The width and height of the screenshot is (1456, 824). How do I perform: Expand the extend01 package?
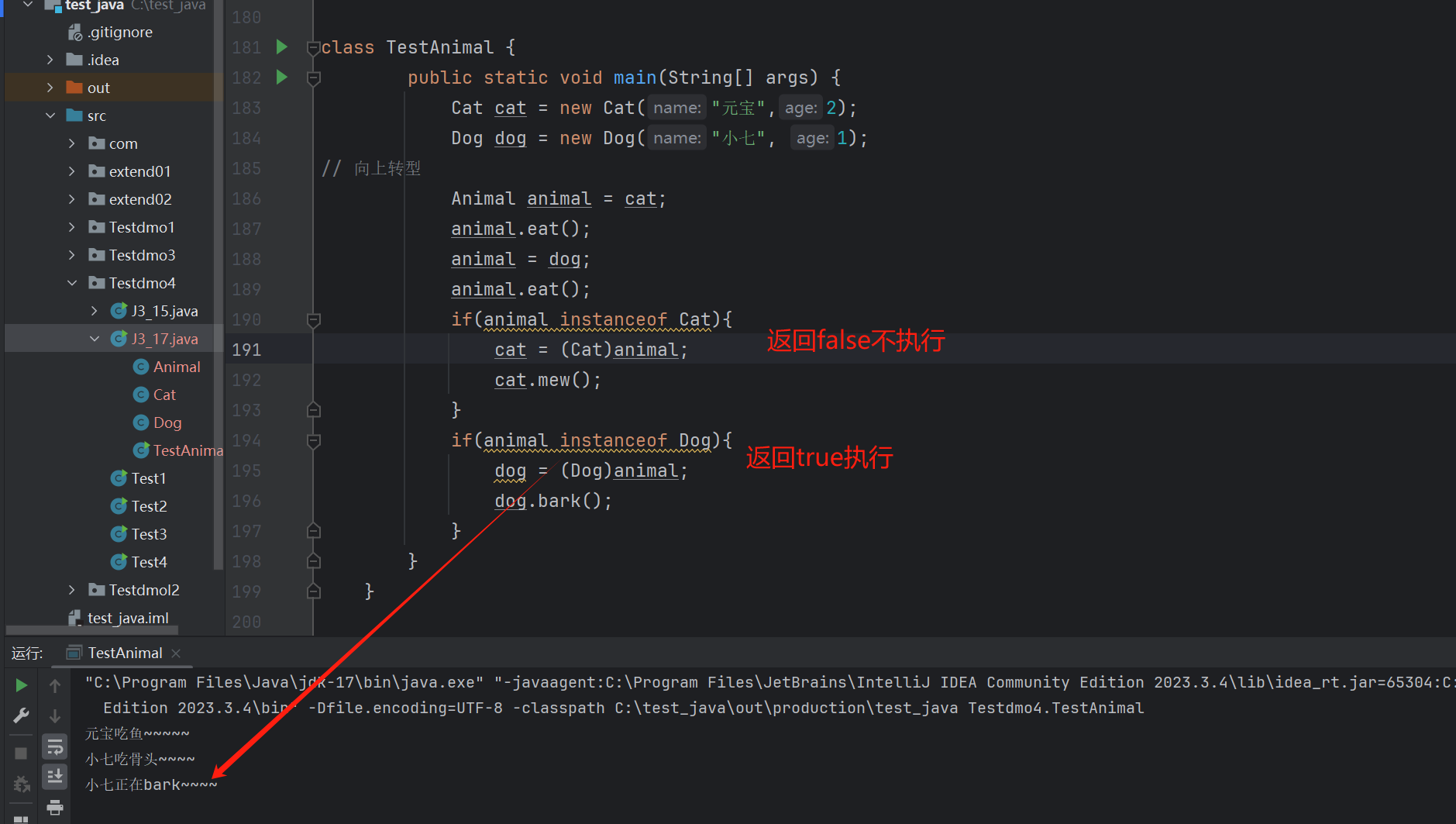(72, 171)
